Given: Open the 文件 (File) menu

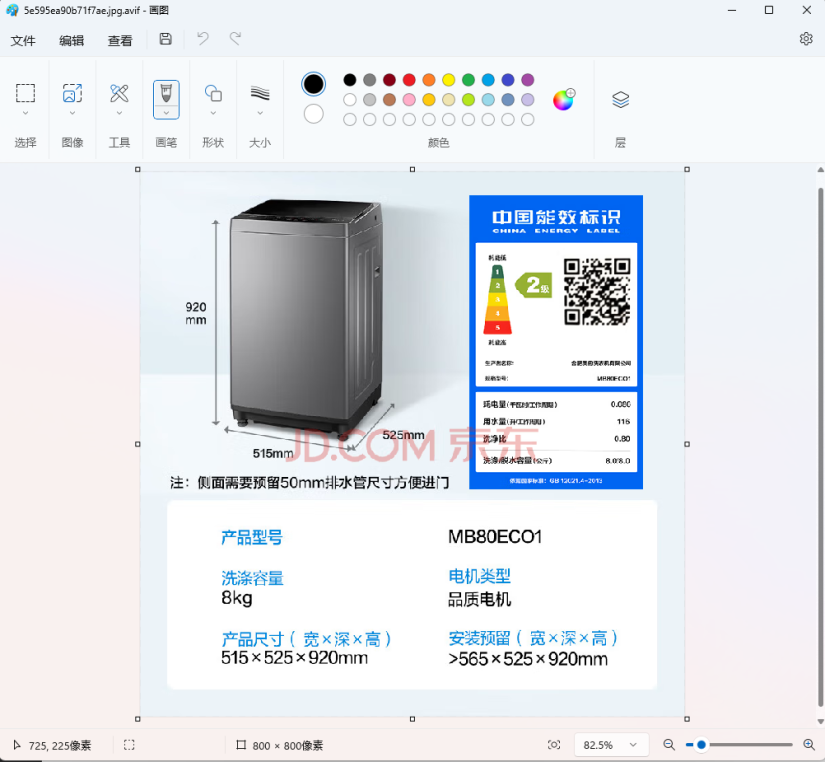Looking at the screenshot, I should point(23,41).
